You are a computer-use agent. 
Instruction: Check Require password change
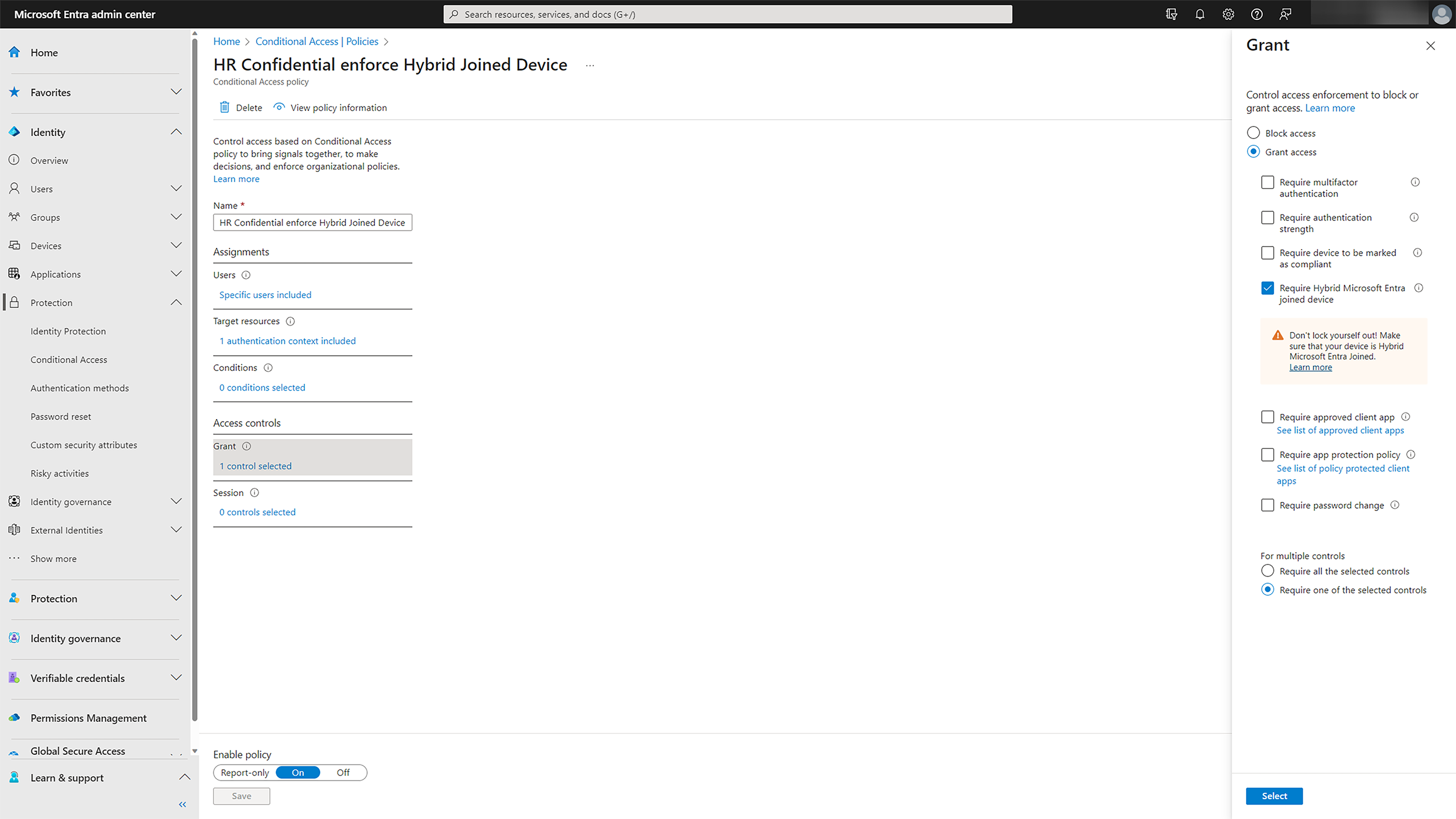pos(1267,505)
